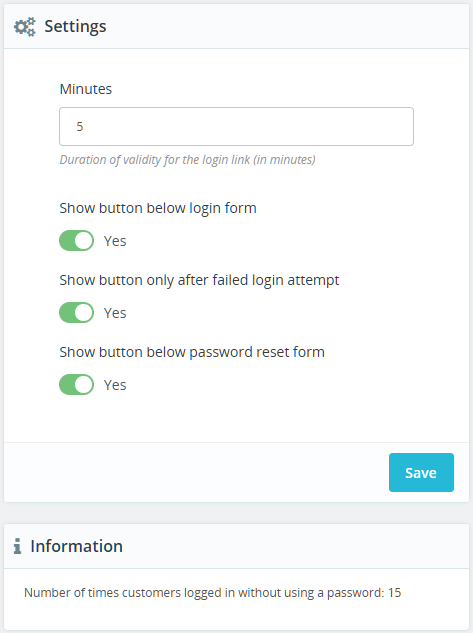Click the Minutes field label
This screenshot has height=633, width=473.
tap(86, 89)
